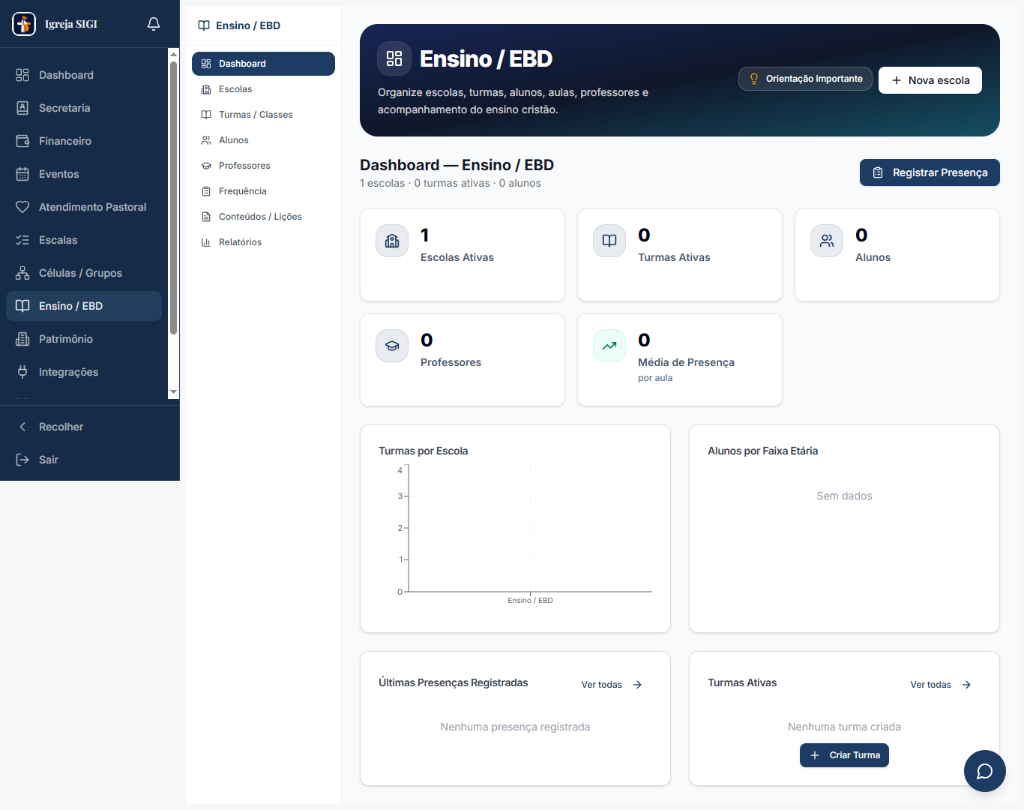Open Turmas / Classes submenu item
1024x810 pixels.
[263, 114]
